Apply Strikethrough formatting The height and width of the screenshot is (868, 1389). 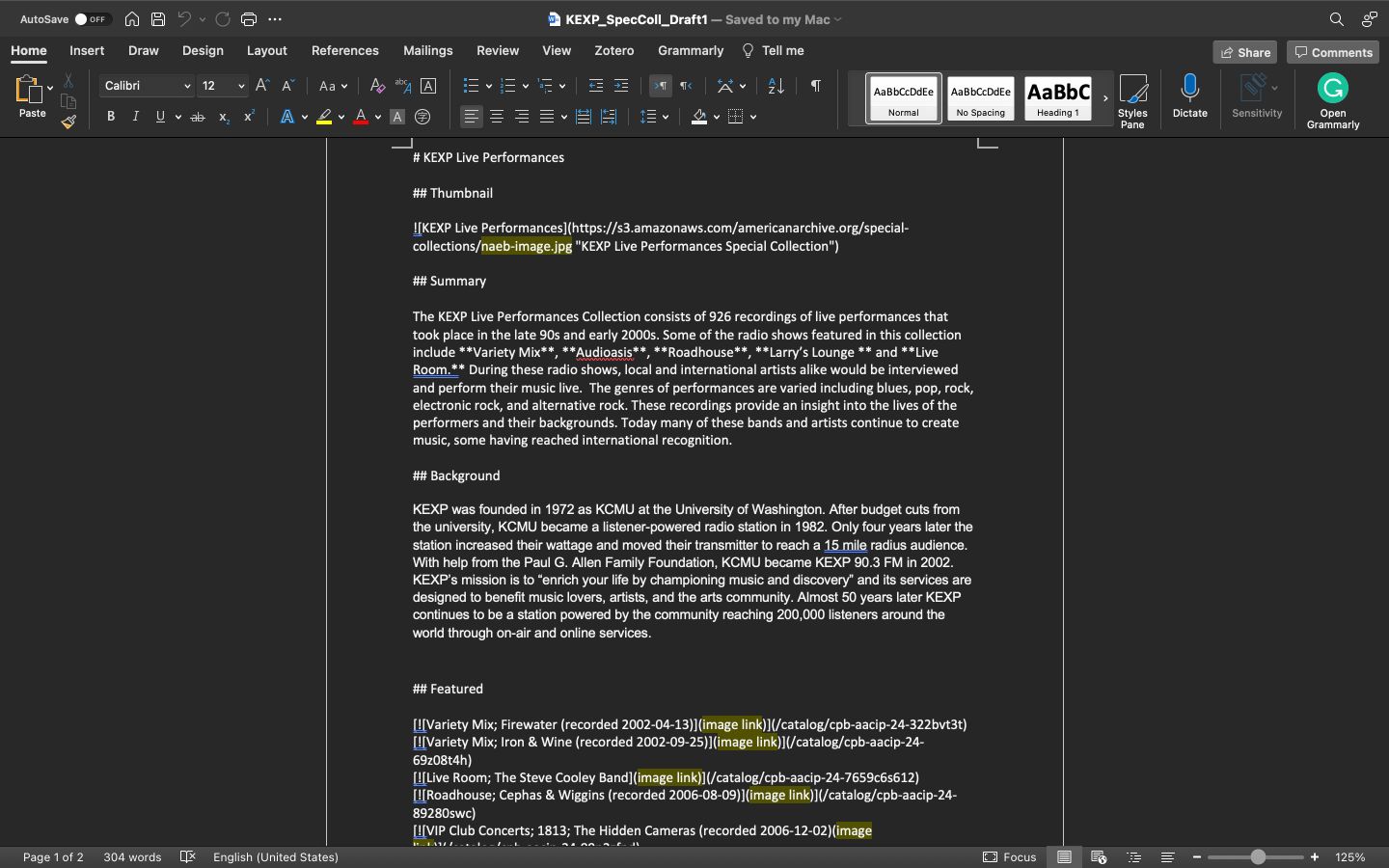point(198,117)
